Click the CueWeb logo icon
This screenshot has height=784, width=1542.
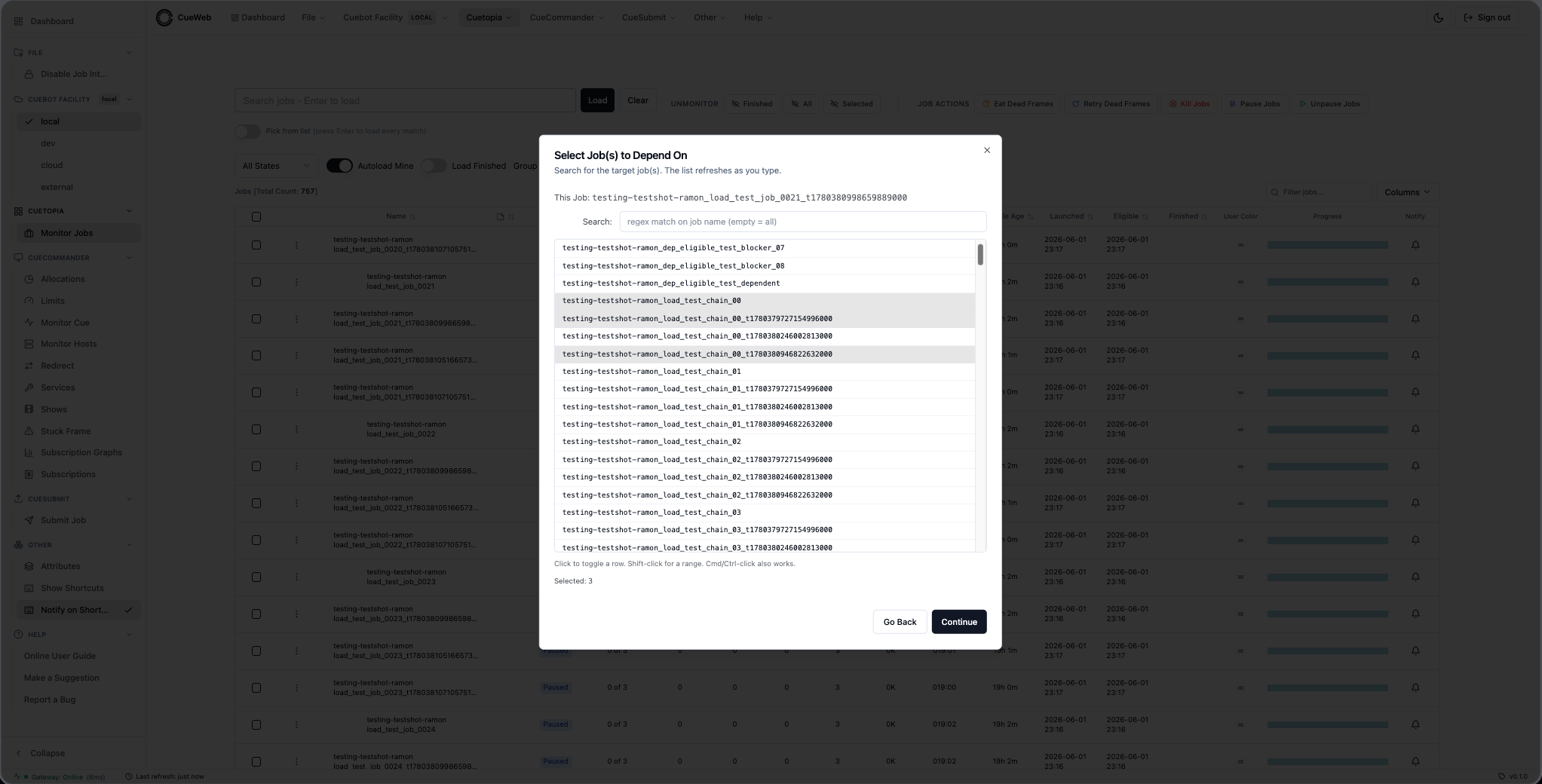coord(164,17)
